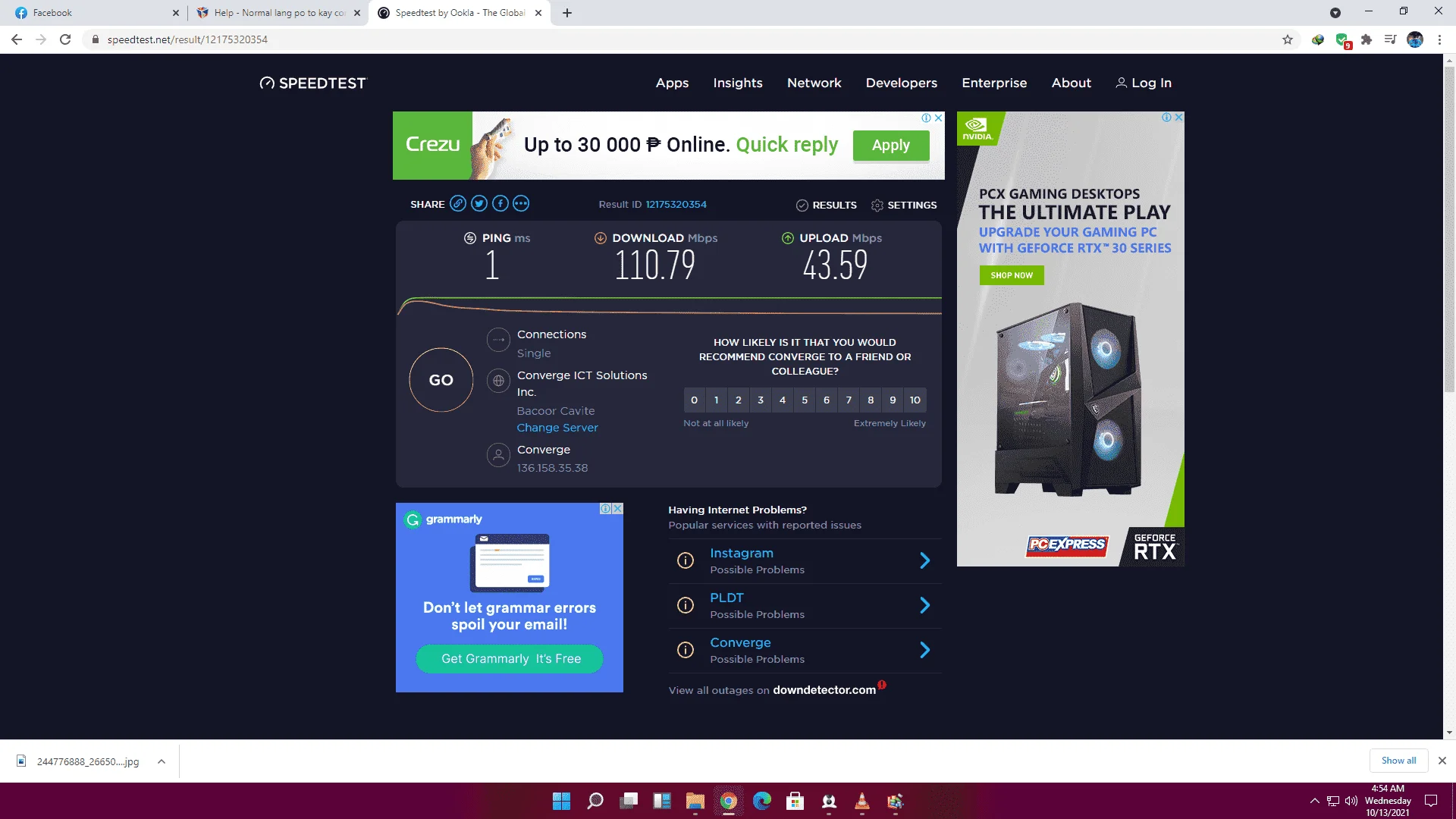Screen dimensions: 1456x819
Task: Expand the Converge outage details arrow
Action: 925,650
